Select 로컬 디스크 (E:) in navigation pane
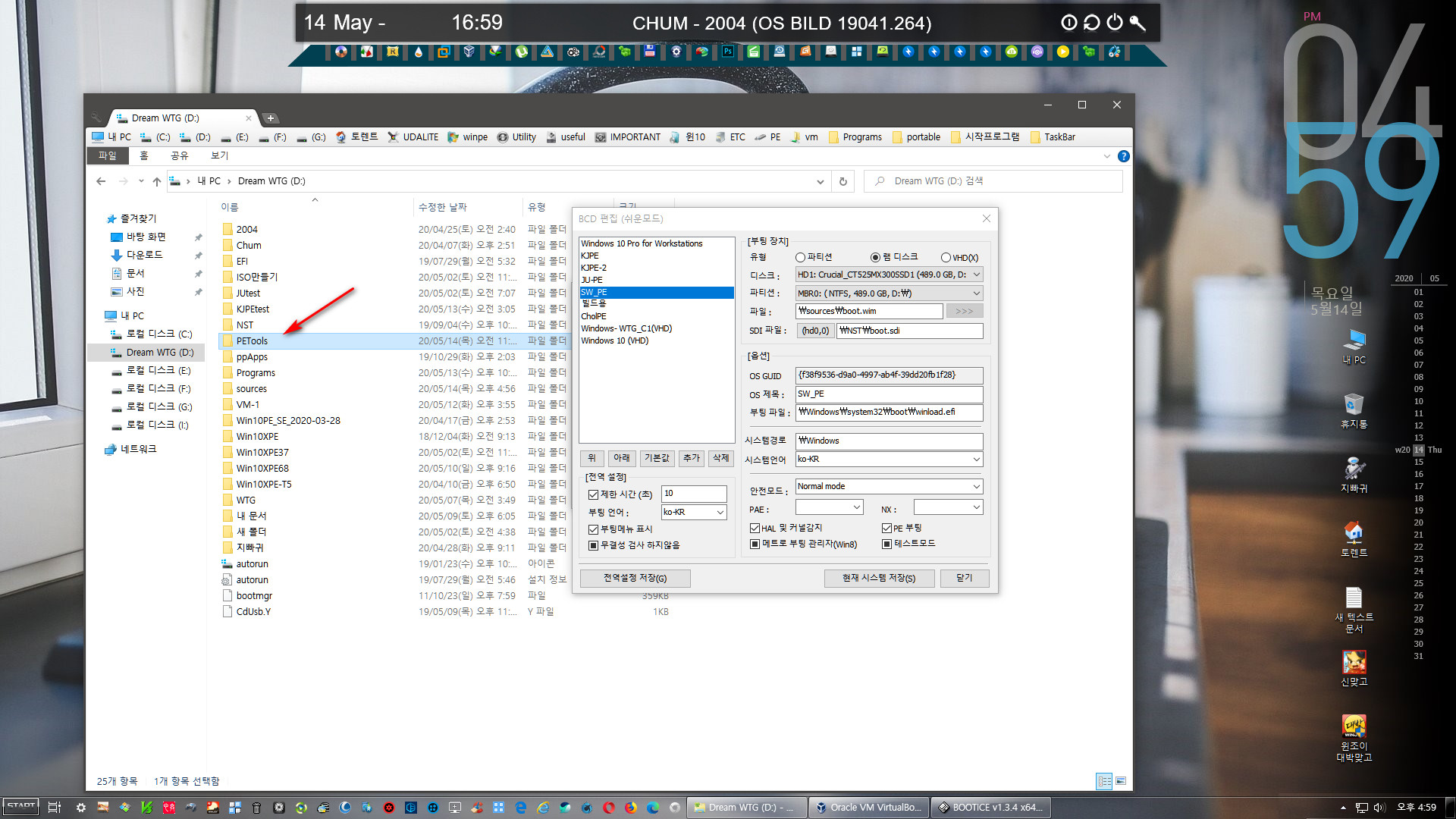Screen dimensions: 1456x819 (x=158, y=371)
